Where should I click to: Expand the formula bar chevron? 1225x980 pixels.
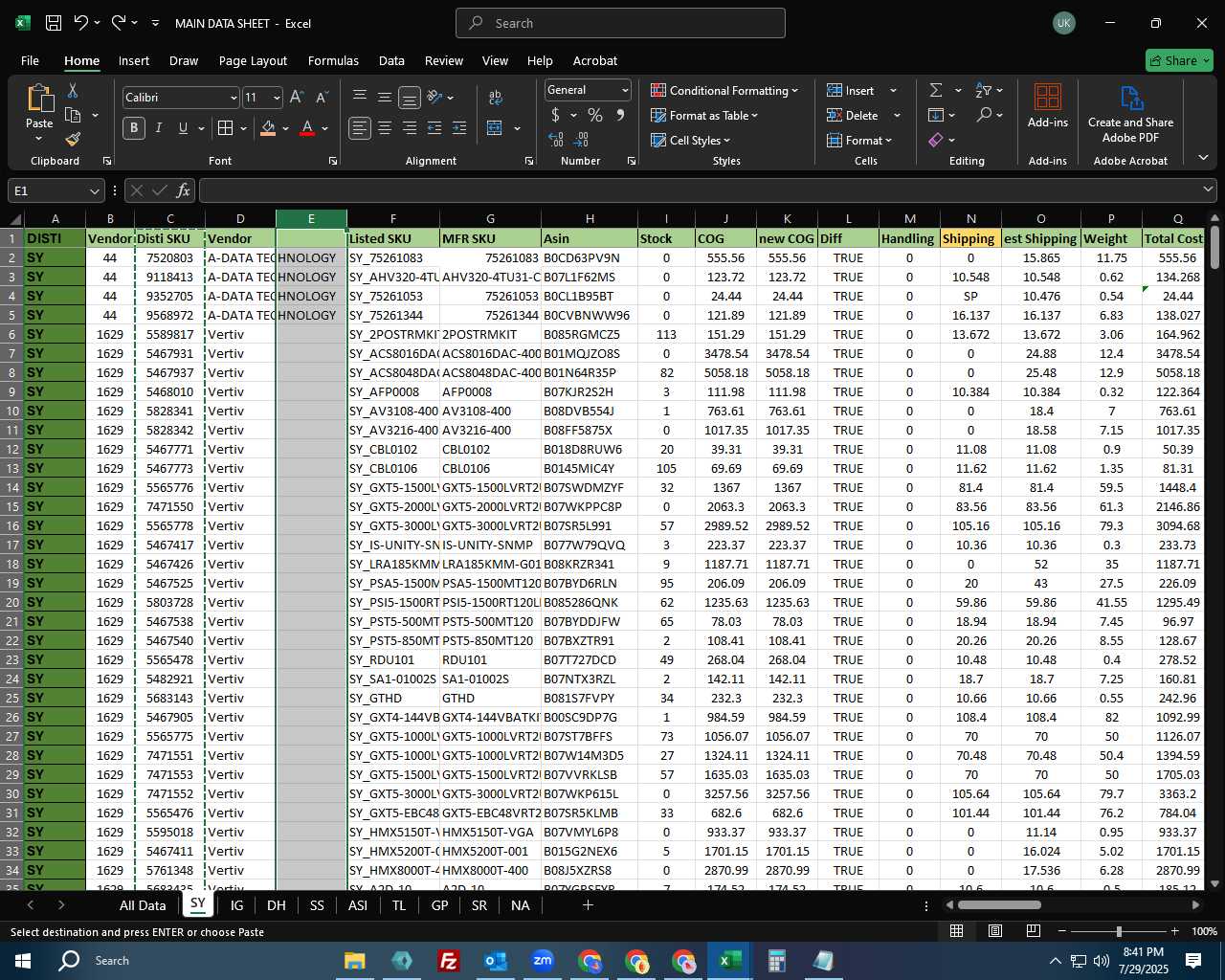tap(1208, 190)
